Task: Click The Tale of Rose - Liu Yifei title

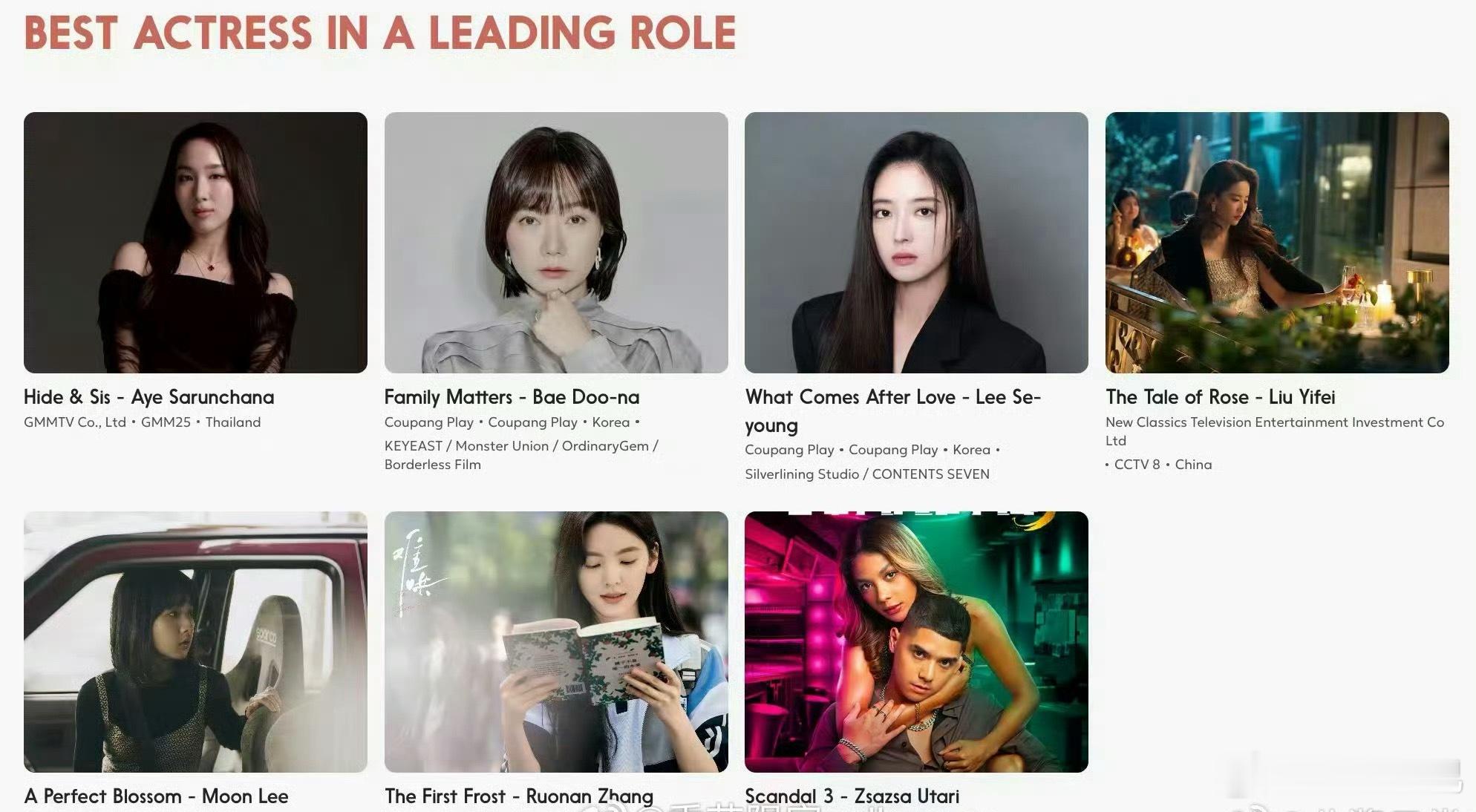Action: 1220,397
